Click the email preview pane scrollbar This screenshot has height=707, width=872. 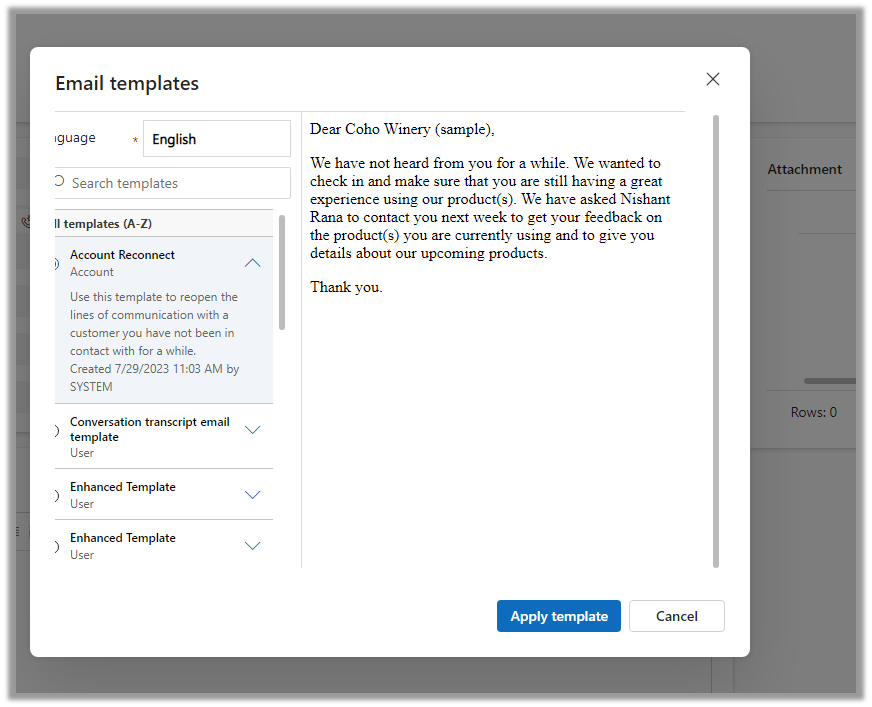click(715, 340)
